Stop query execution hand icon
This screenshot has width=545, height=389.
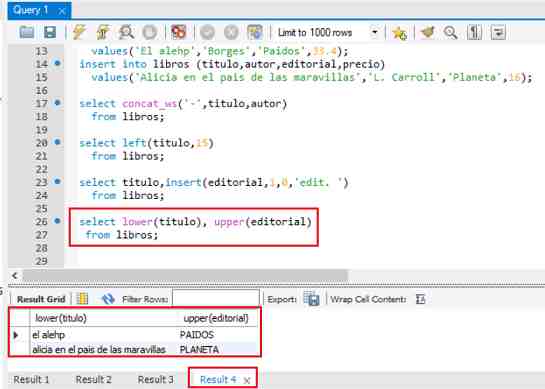(x=150, y=33)
